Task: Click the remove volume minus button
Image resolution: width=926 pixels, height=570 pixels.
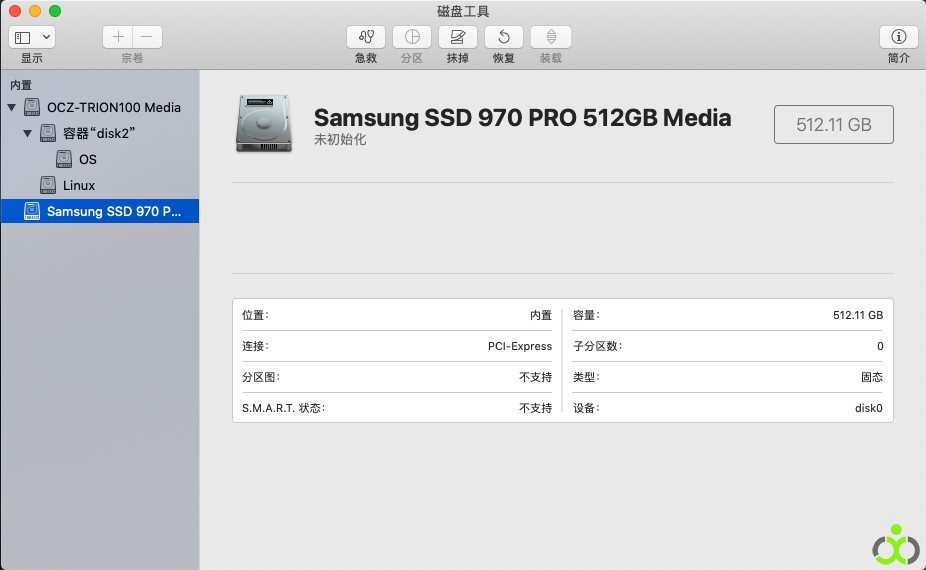Action: point(147,37)
